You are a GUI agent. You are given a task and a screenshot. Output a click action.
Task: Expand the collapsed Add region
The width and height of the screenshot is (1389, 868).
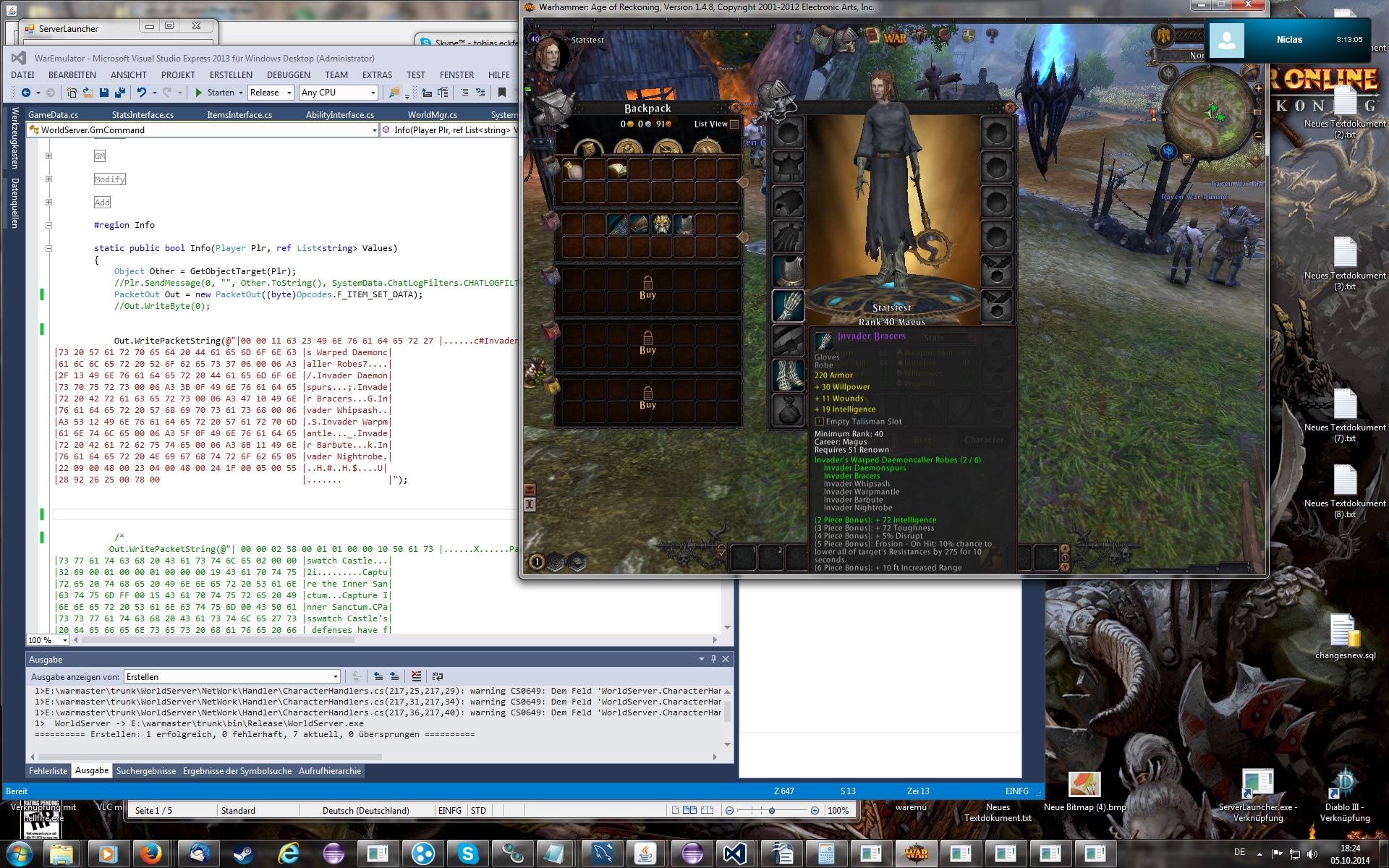(48, 202)
